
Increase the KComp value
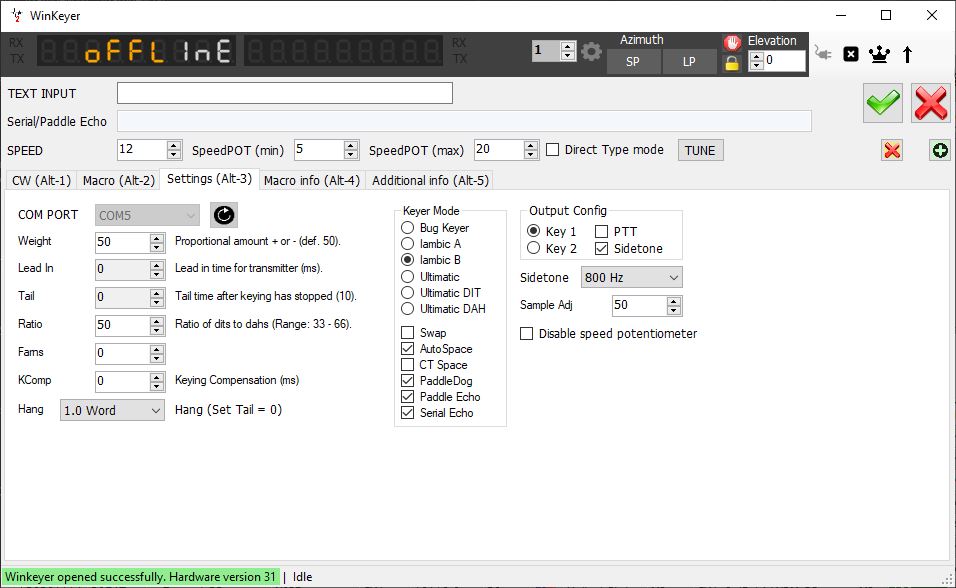coord(157,378)
